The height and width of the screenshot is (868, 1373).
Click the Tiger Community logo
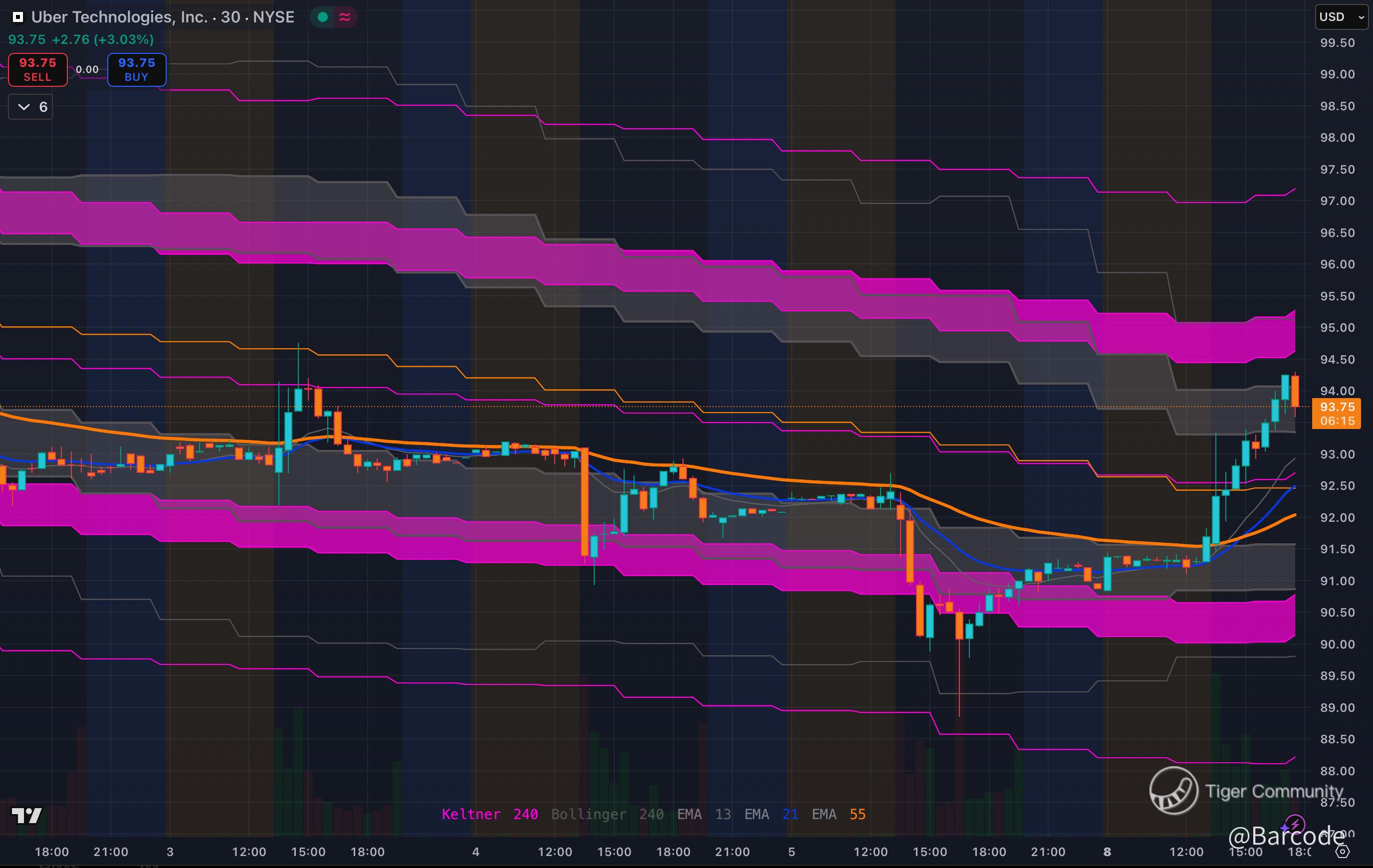(x=1173, y=791)
